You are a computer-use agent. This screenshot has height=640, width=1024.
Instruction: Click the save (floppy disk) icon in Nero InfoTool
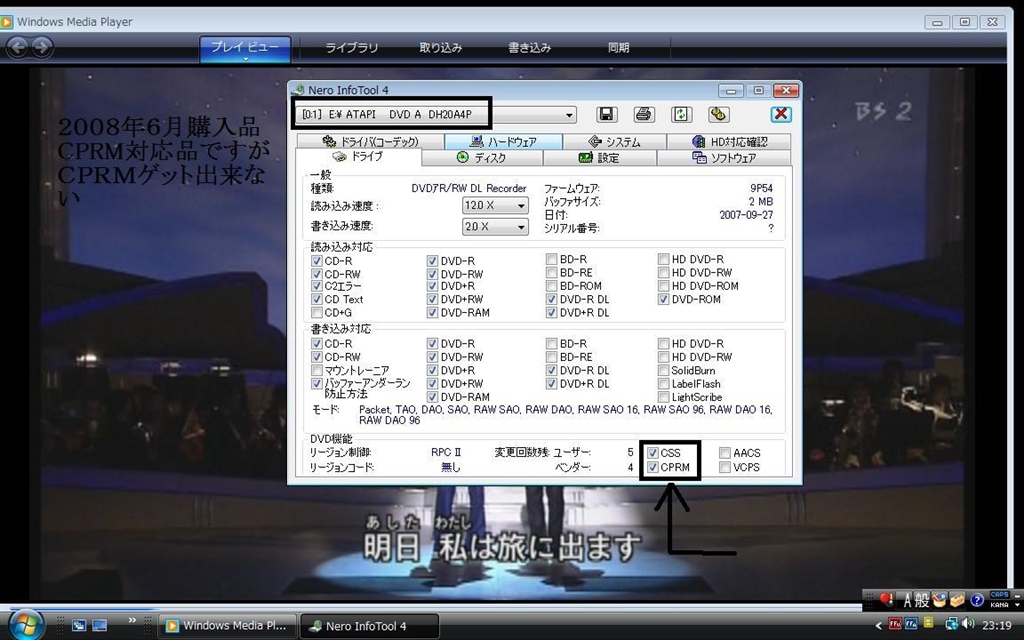[x=607, y=114]
